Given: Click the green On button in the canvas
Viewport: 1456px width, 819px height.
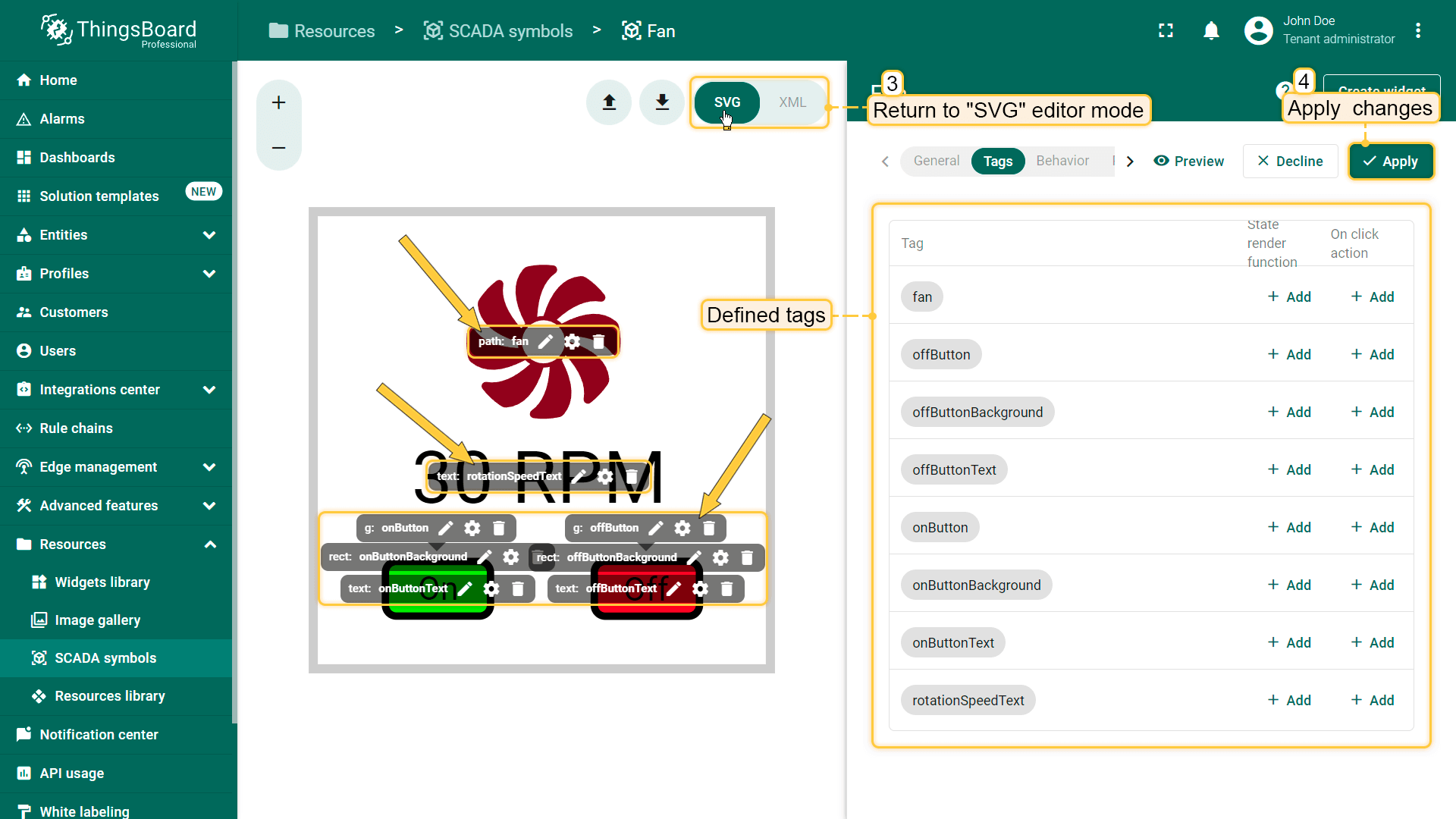Looking at the screenshot, I should coord(438,608).
